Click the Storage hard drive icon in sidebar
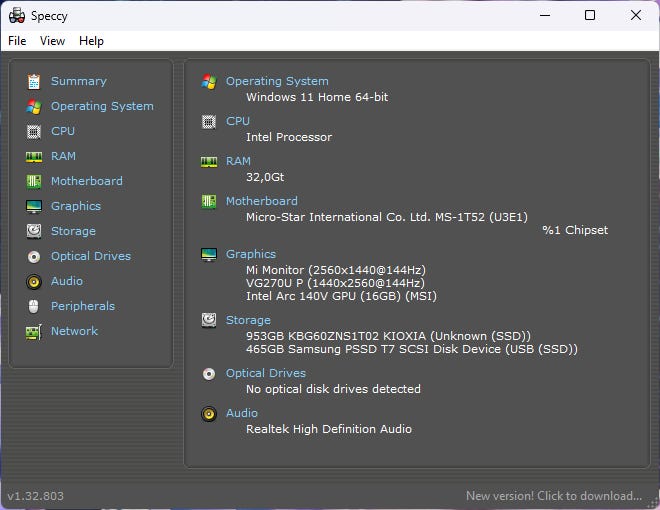This screenshot has width=660, height=510. pyautogui.click(x=34, y=231)
